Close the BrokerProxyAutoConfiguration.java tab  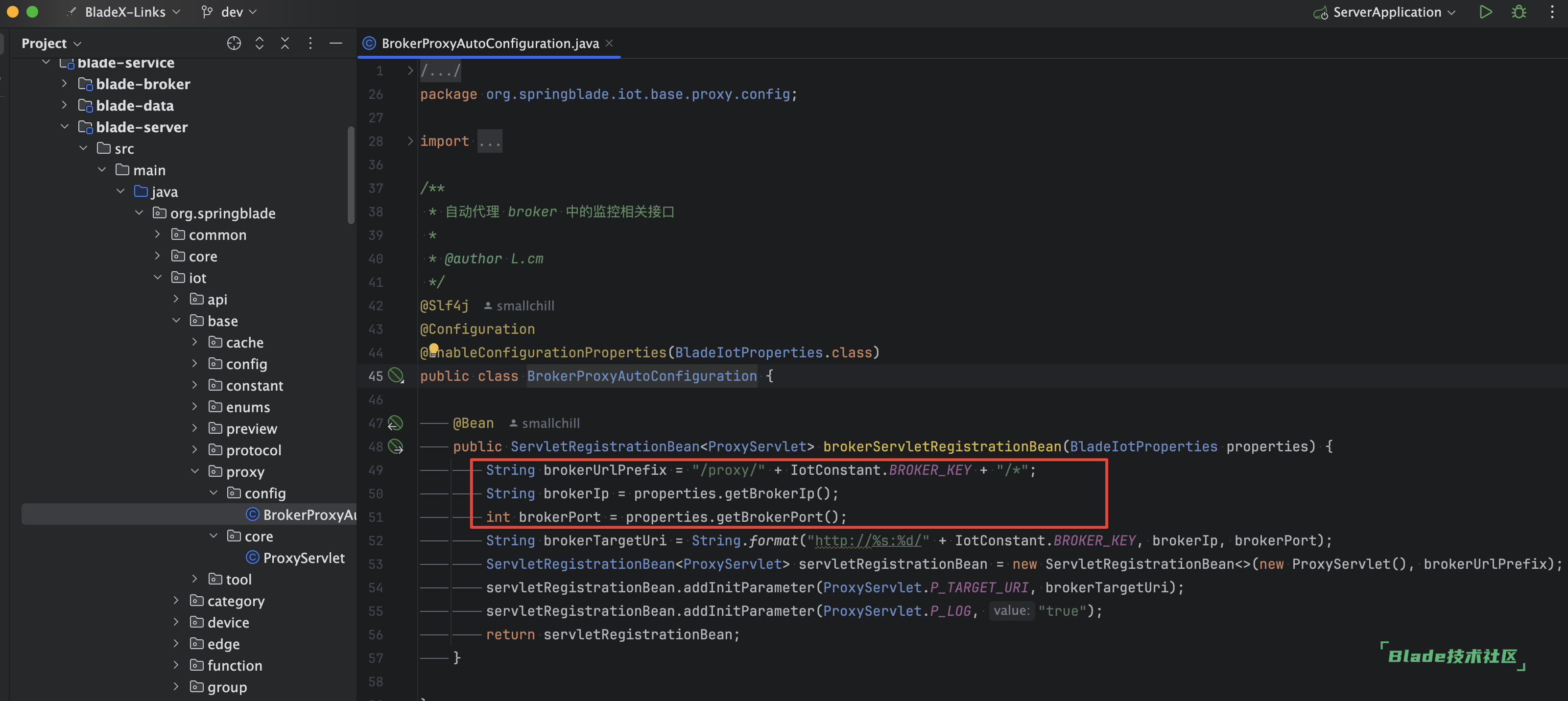coord(609,43)
